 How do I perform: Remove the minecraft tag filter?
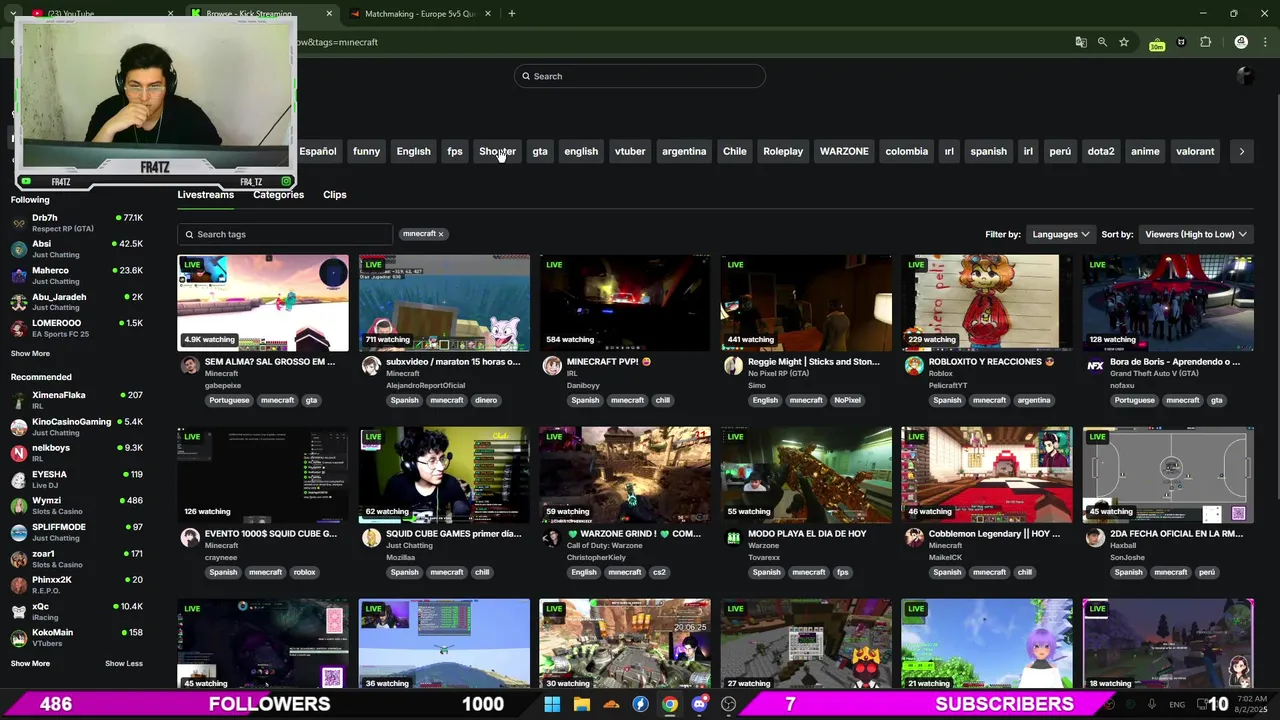tap(441, 234)
